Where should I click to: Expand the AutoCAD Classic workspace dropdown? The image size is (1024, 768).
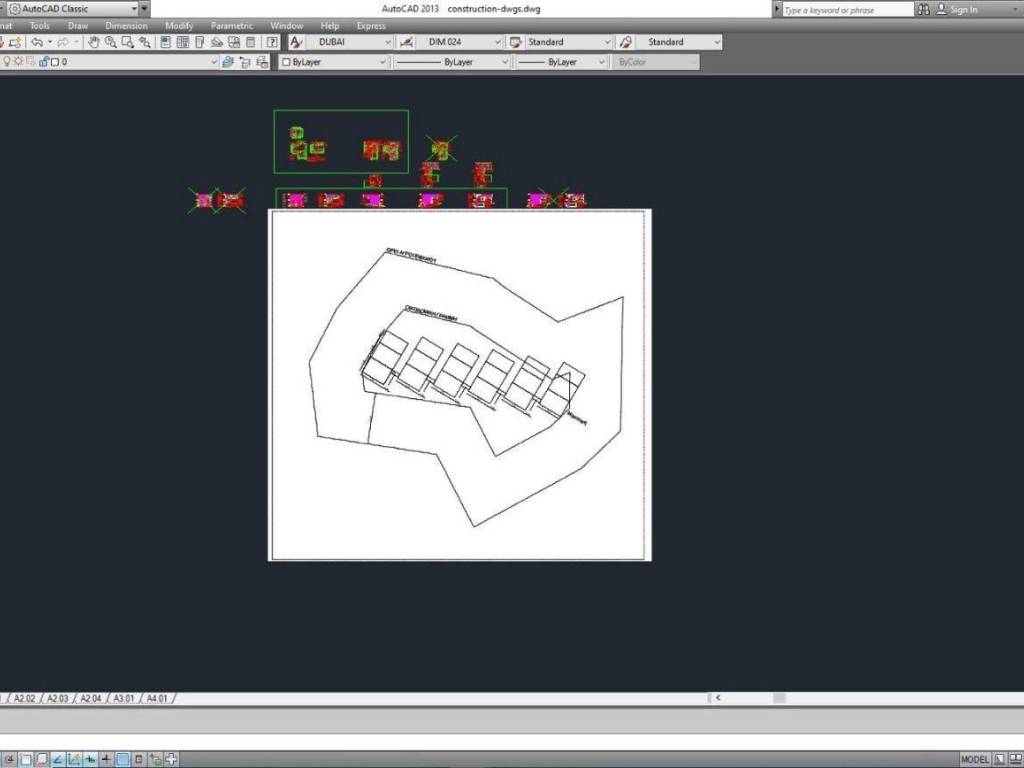point(133,9)
